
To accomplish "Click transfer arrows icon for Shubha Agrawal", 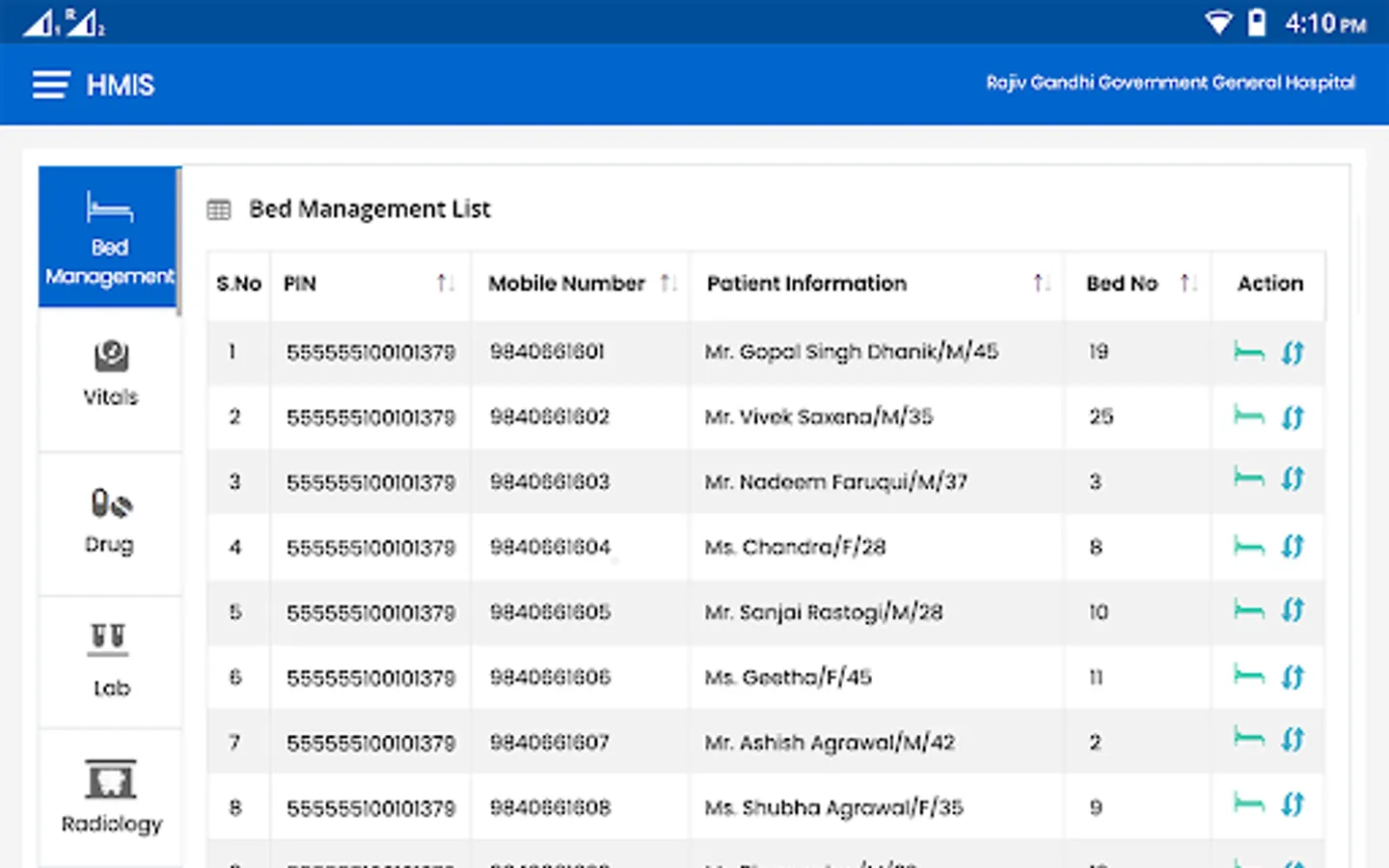I will (1293, 804).
